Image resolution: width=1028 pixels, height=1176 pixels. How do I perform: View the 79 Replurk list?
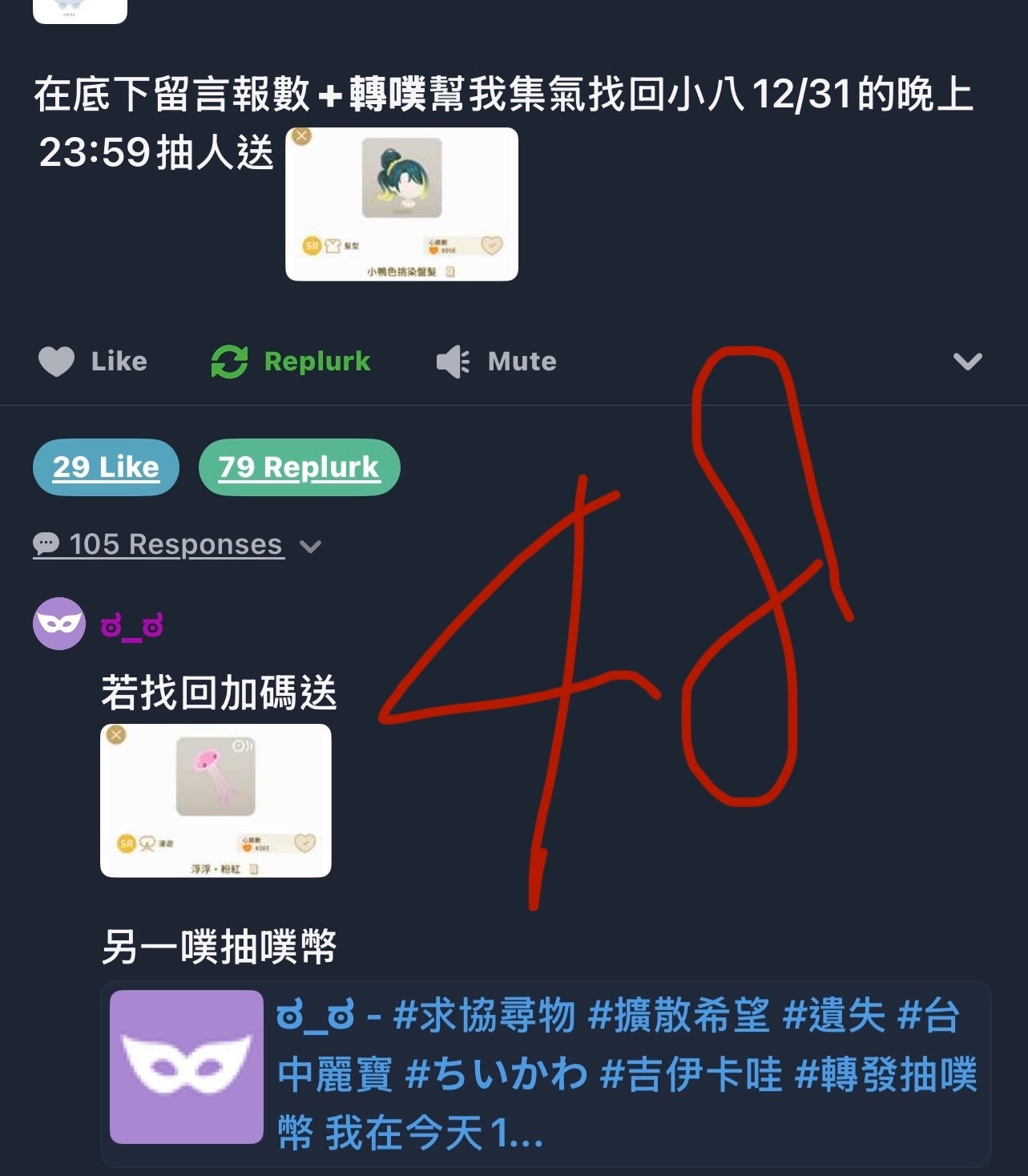299,467
